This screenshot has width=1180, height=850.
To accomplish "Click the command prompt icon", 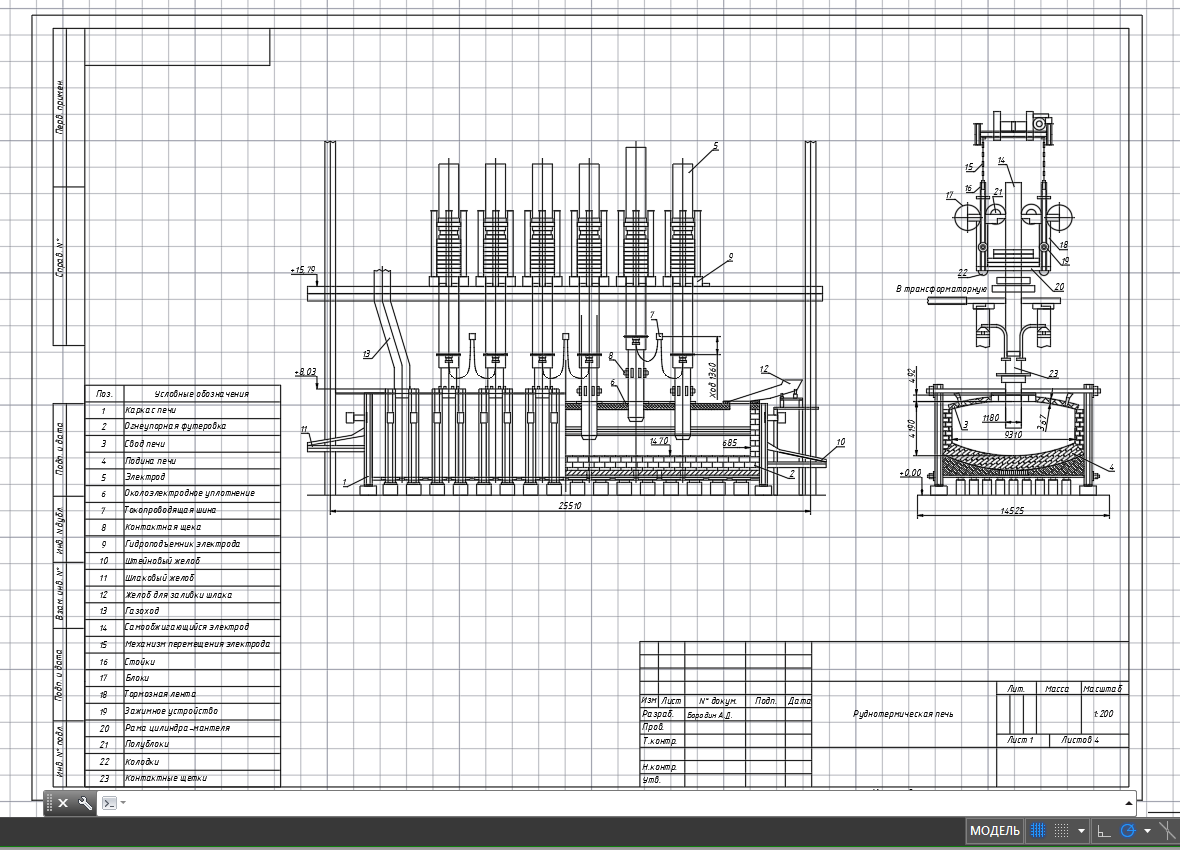I will [110, 803].
